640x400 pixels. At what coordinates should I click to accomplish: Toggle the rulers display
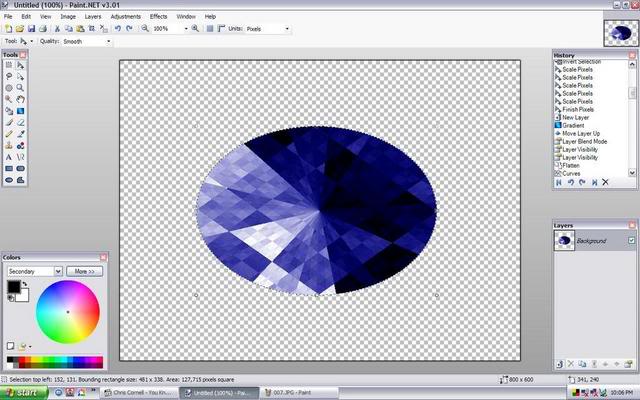pyautogui.click(x=221, y=29)
